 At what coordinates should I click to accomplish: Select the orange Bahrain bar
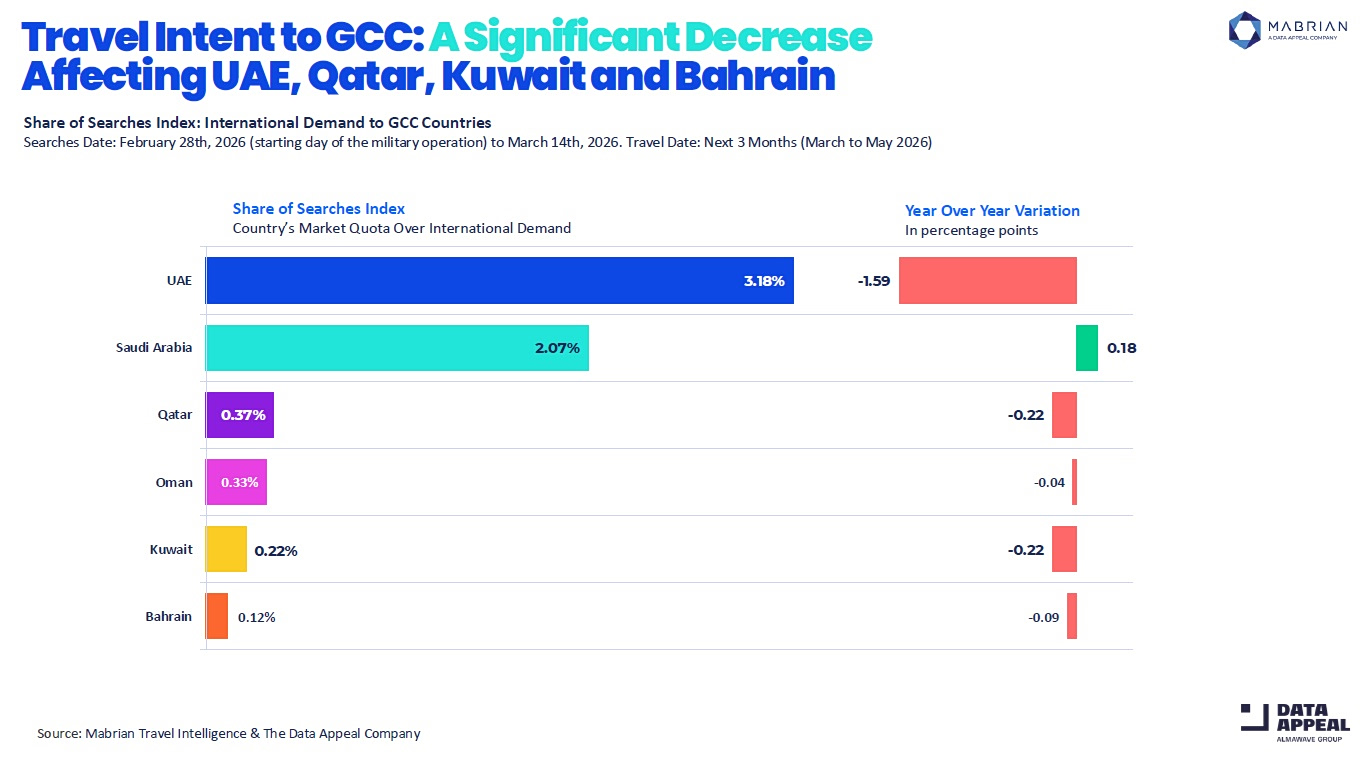217,616
